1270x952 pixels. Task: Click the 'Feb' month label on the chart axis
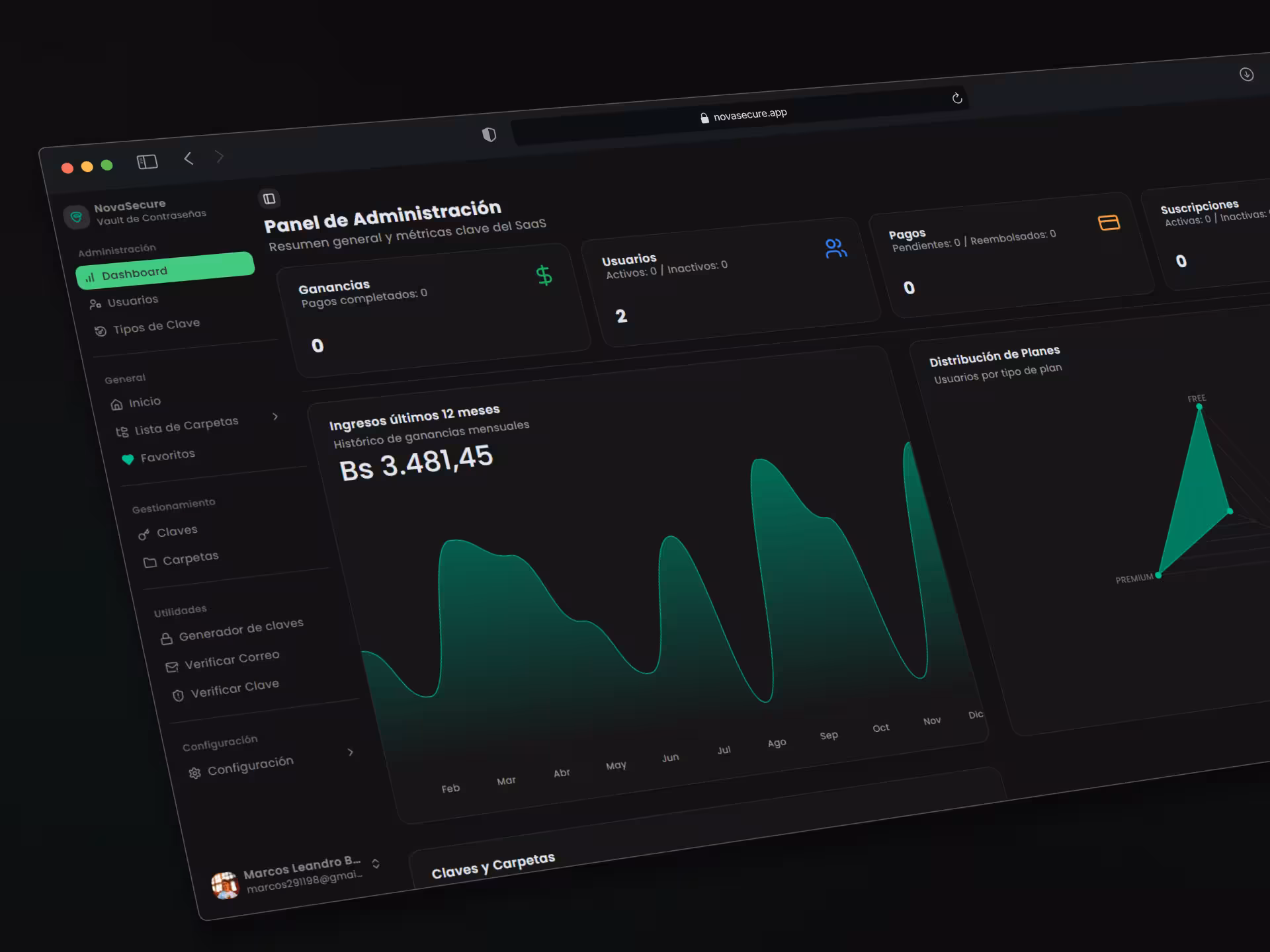[x=450, y=789]
